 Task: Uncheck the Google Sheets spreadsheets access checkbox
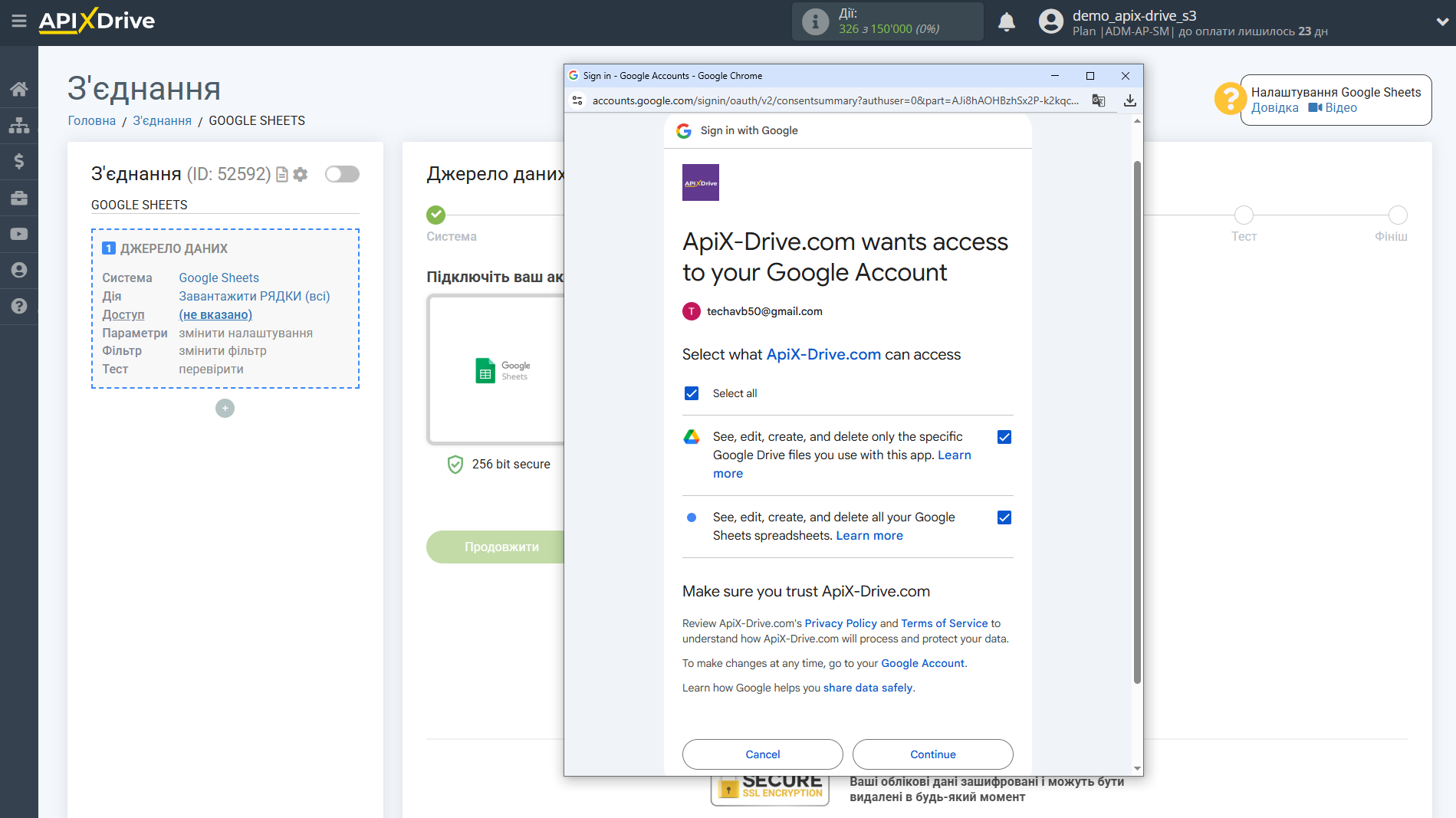1004,517
